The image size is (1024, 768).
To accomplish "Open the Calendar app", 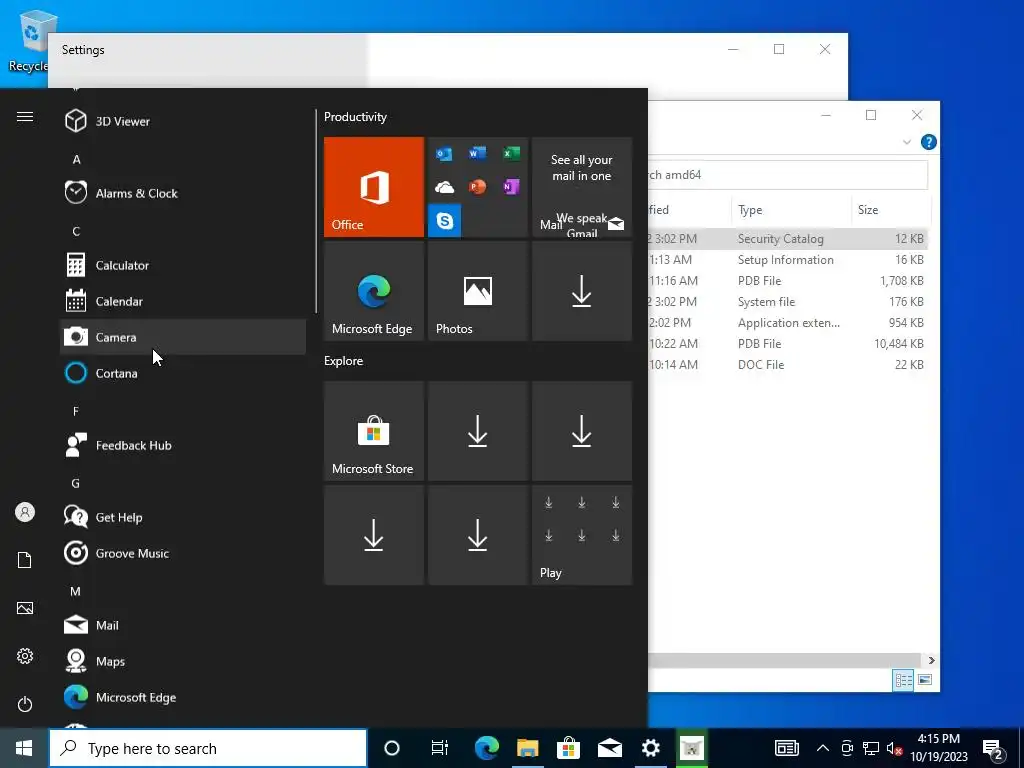I will point(183,301).
